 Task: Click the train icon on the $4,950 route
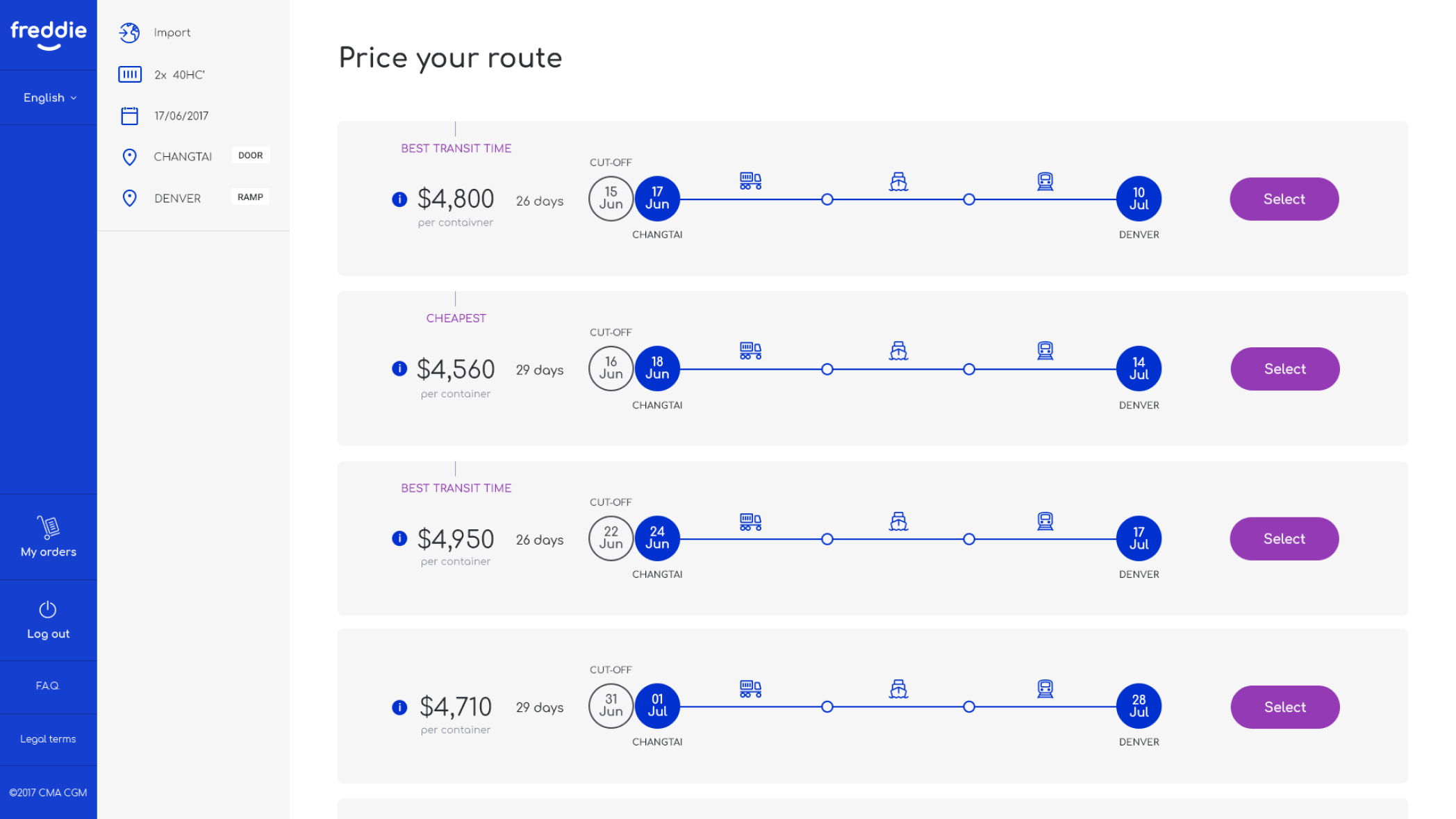point(1045,521)
